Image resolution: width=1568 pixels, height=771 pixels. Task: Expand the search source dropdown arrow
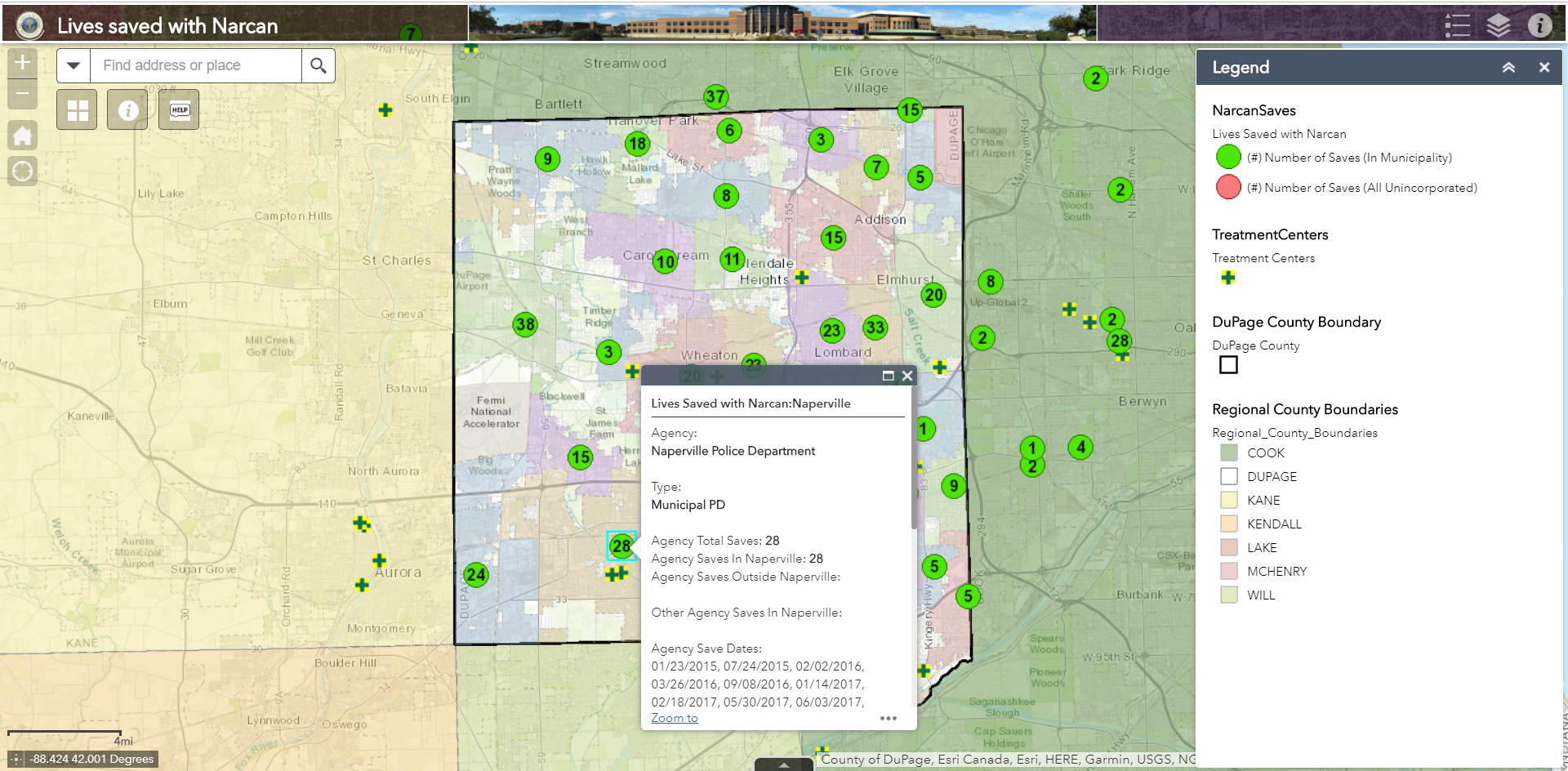pyautogui.click(x=73, y=65)
